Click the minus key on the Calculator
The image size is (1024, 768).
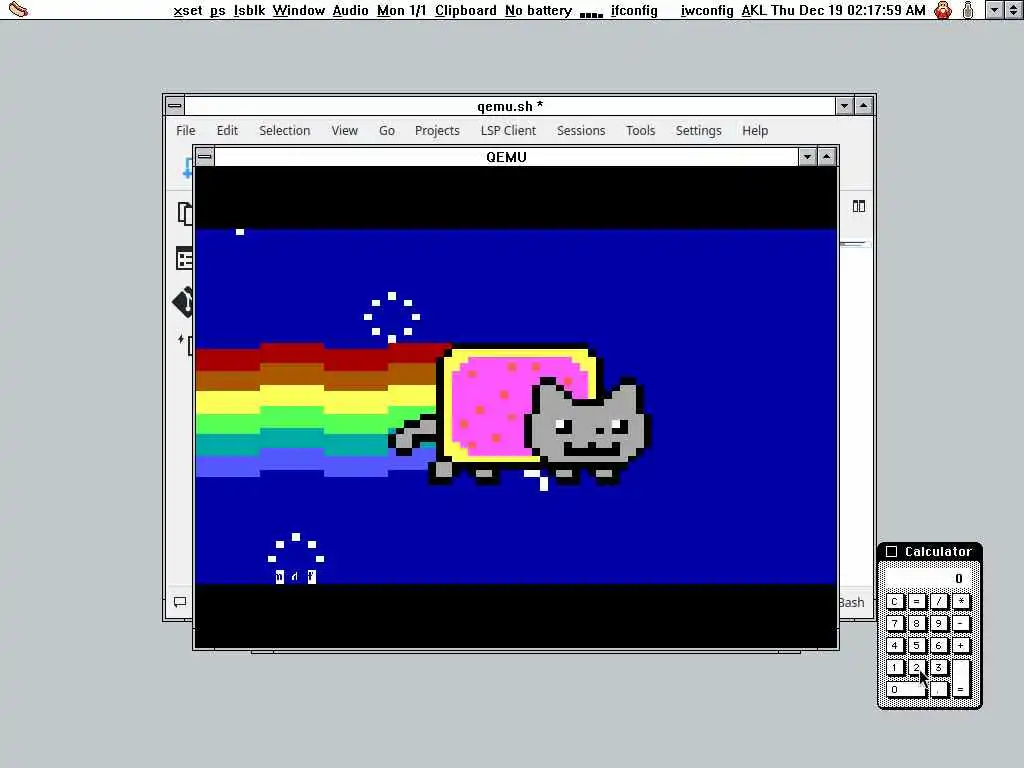tap(961, 624)
